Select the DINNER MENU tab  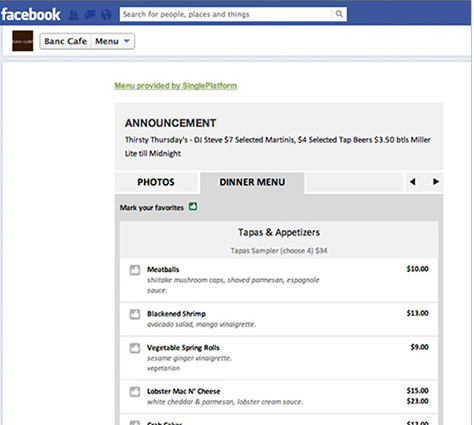click(x=252, y=182)
